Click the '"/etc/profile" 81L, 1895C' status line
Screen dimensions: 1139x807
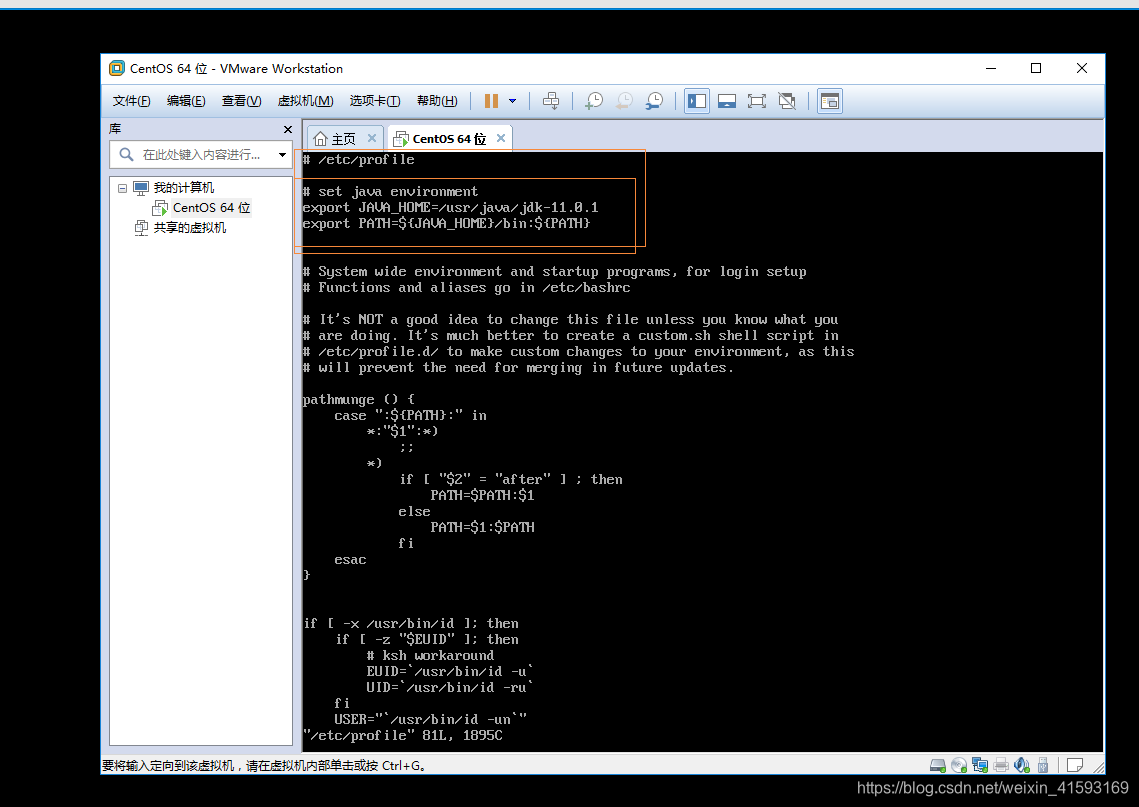coord(403,736)
